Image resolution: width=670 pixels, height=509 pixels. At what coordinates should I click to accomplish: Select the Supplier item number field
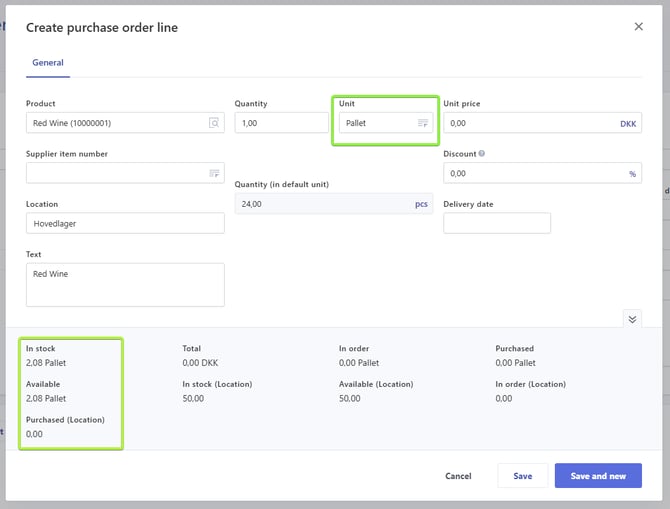tap(115, 173)
